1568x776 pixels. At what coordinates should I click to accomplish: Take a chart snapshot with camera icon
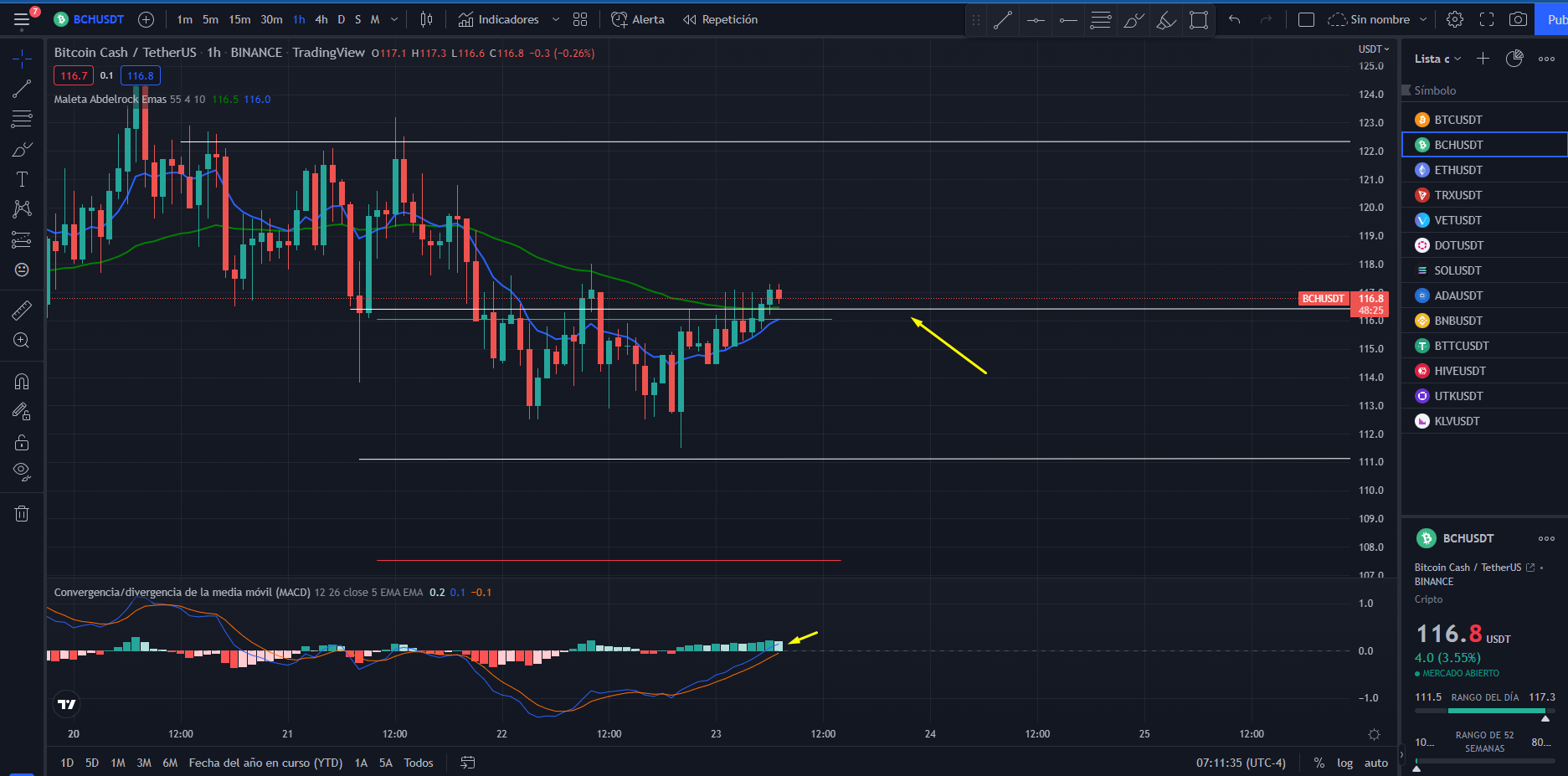tap(1518, 19)
